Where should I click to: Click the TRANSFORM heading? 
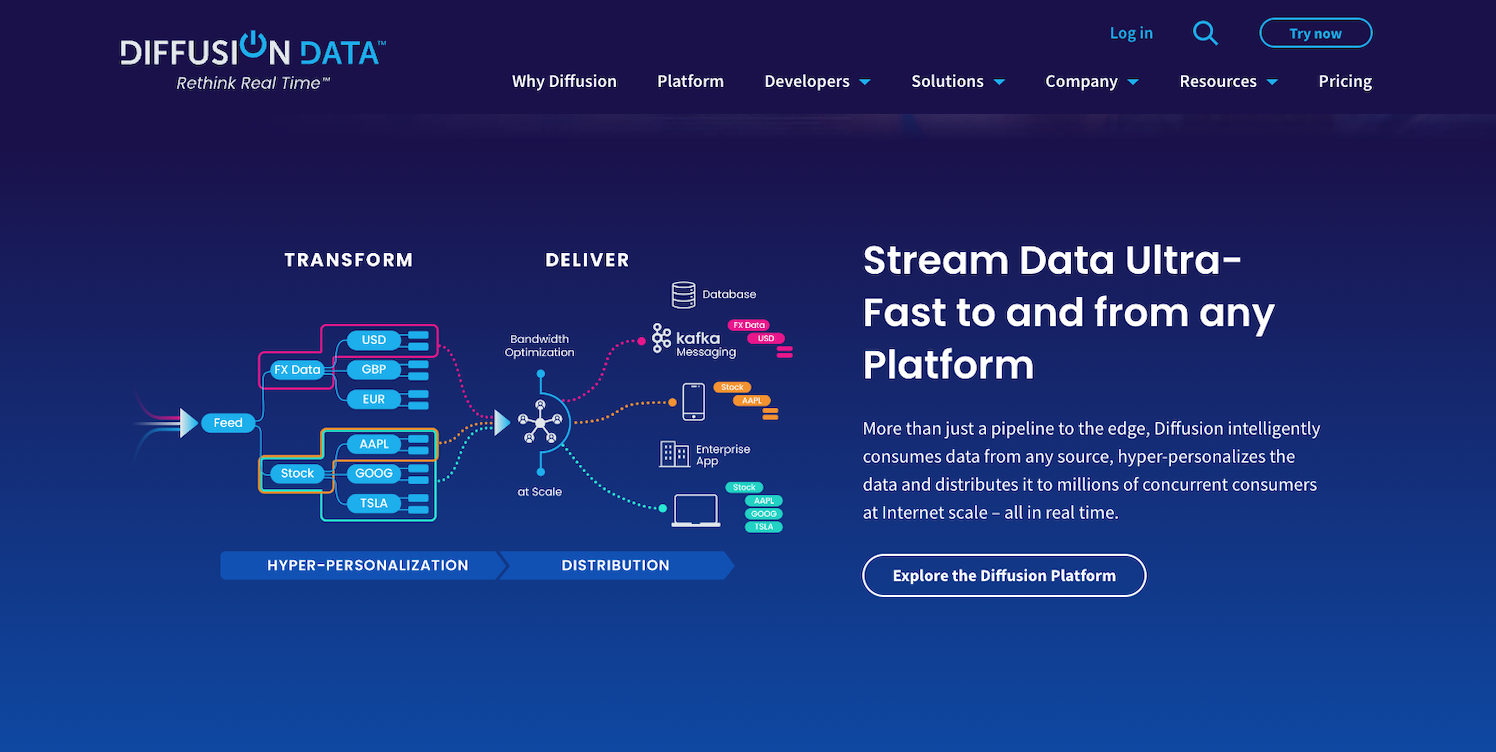click(348, 260)
